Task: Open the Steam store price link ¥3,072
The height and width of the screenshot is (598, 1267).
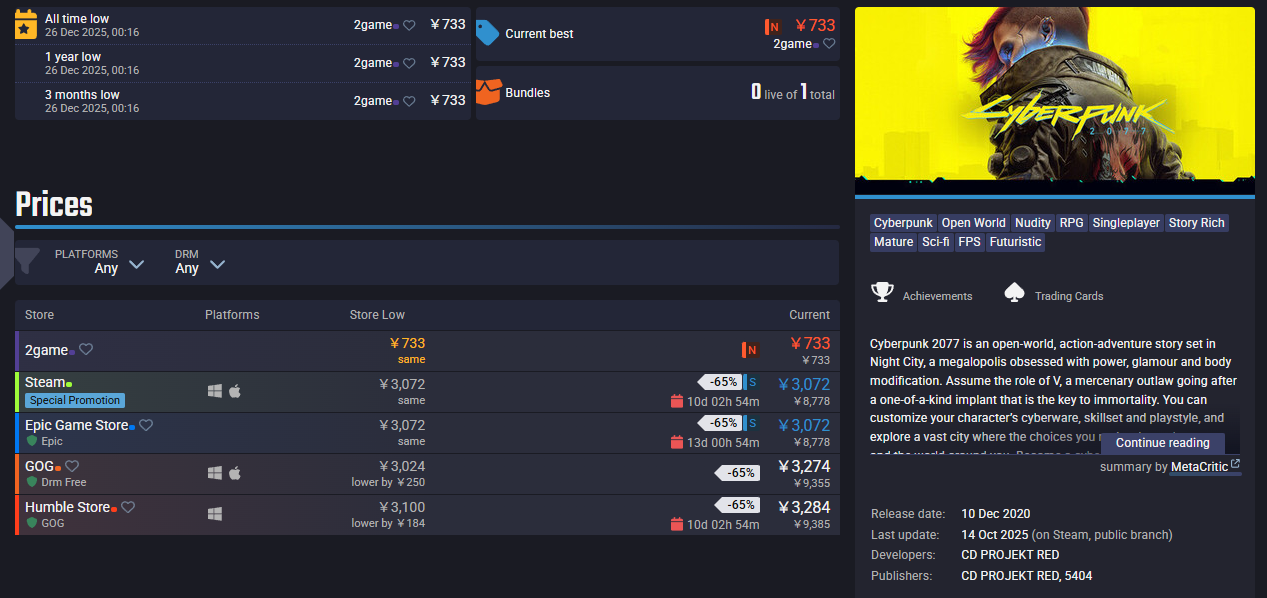Action: coord(804,384)
